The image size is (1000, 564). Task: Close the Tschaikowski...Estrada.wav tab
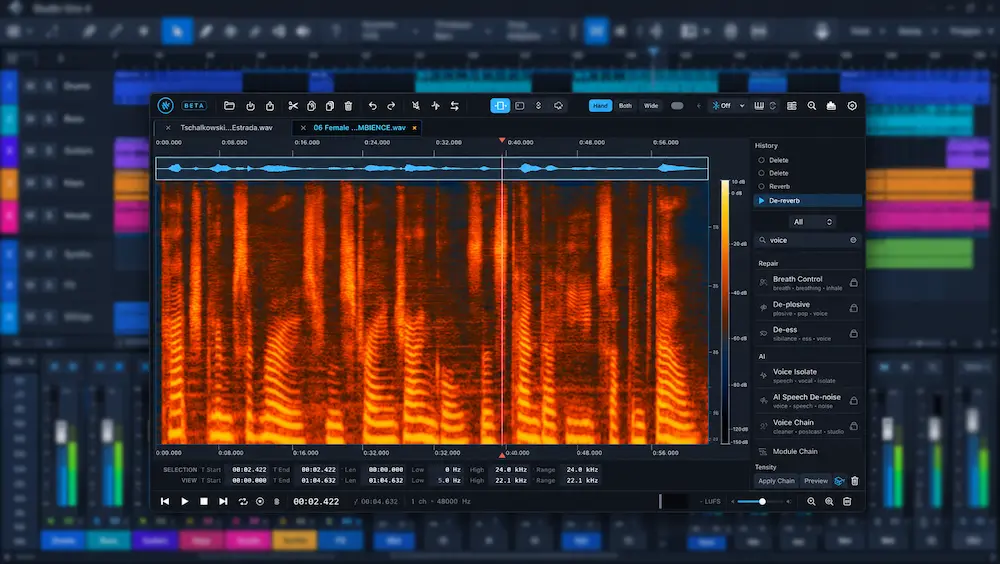pyautogui.click(x=168, y=128)
